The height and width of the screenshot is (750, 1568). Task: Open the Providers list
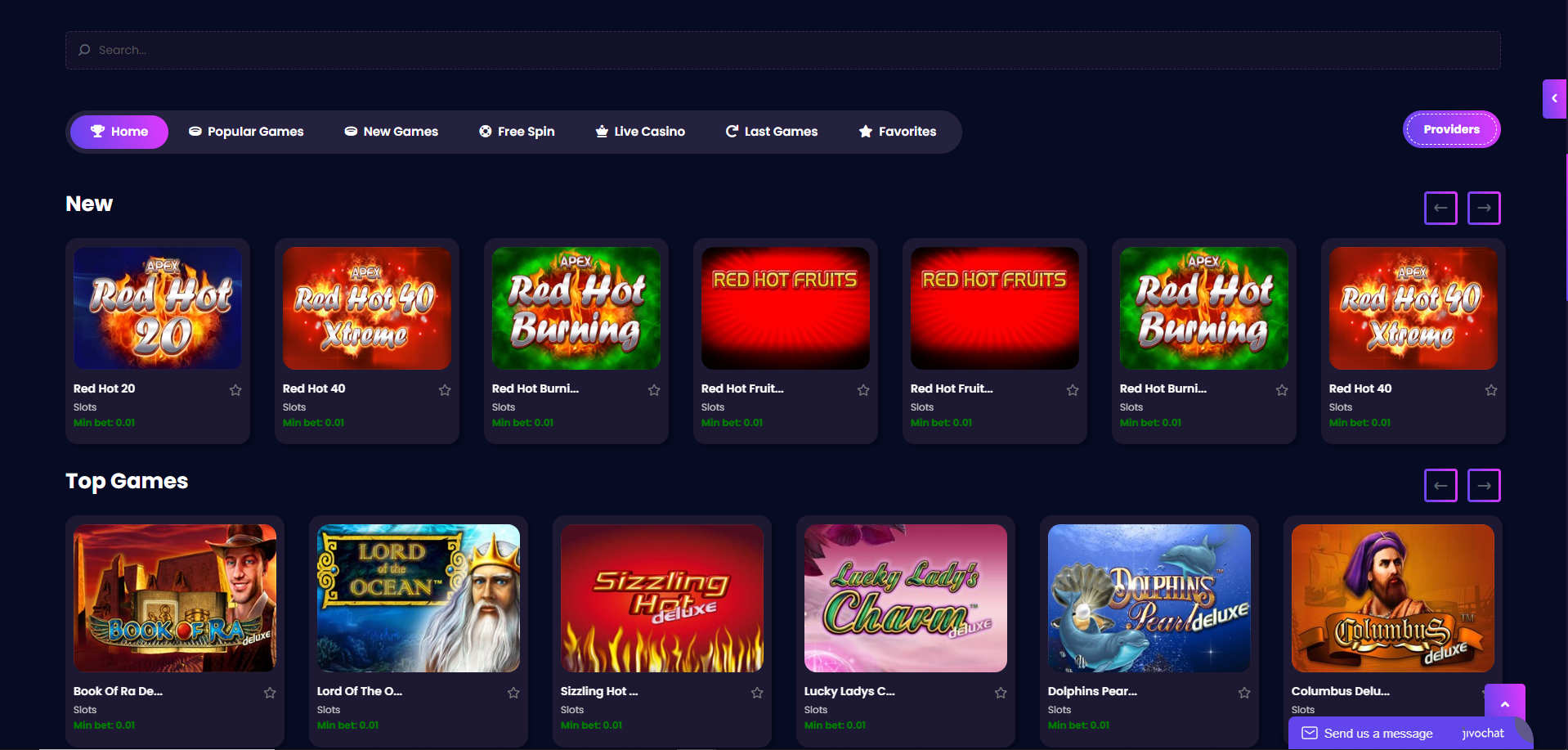1451,129
